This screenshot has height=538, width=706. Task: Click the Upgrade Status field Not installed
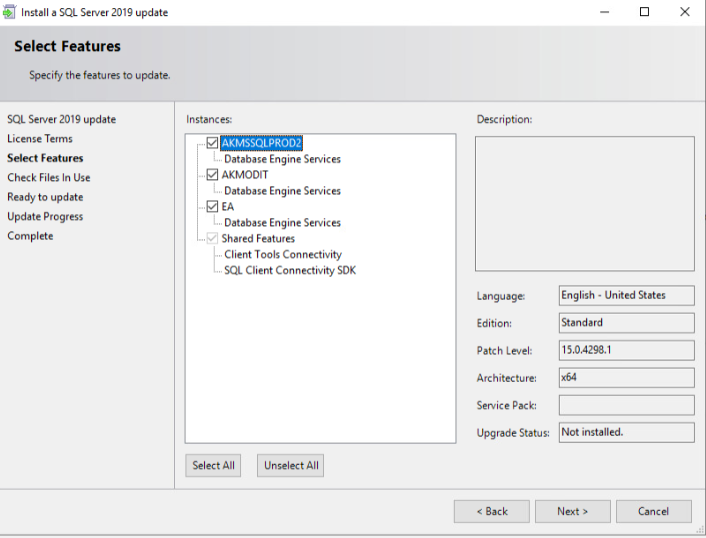(x=627, y=433)
